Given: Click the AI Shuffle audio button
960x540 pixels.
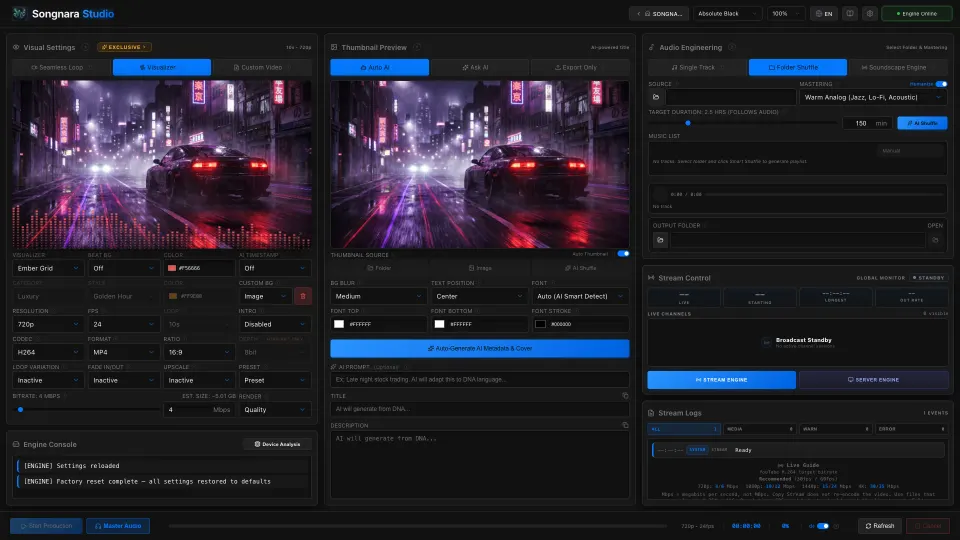Looking at the screenshot, I should click(922, 123).
